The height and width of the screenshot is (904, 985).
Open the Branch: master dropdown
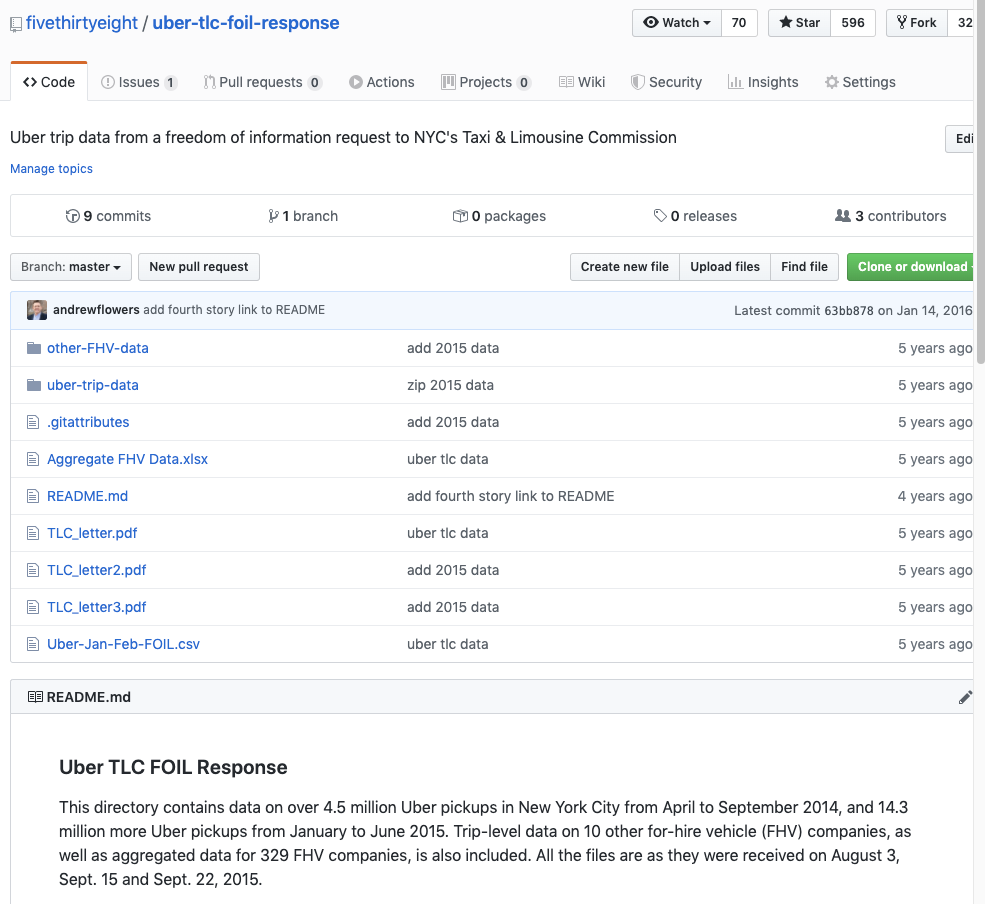71,267
